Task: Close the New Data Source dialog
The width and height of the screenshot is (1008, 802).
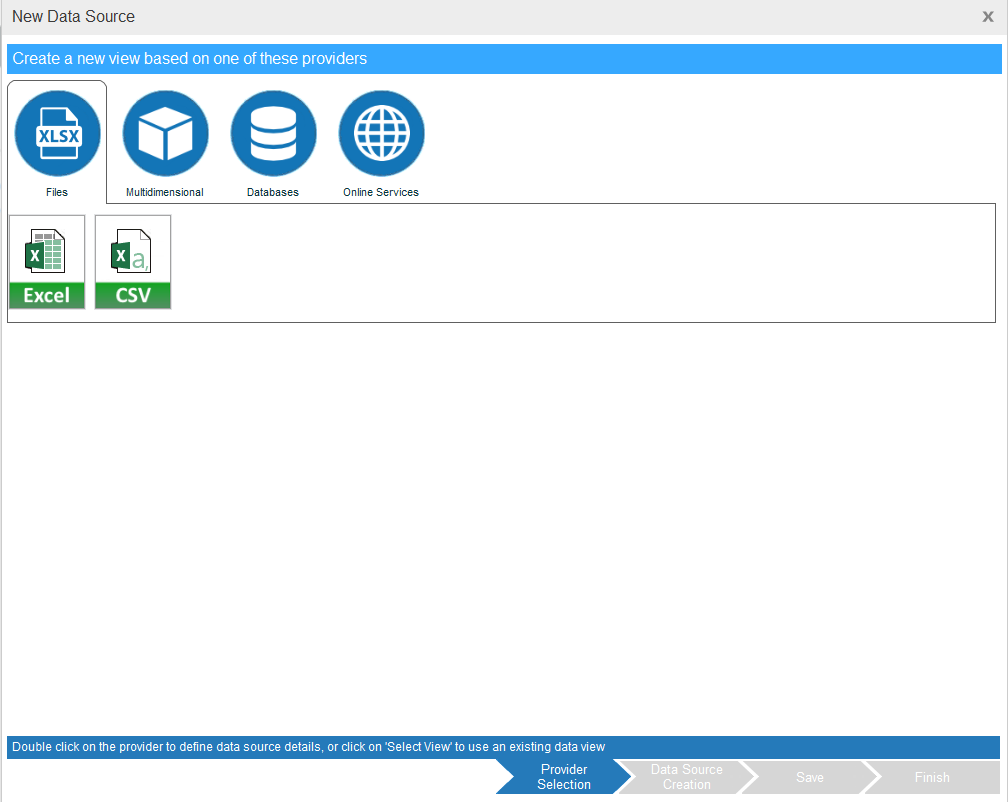Action: [988, 17]
